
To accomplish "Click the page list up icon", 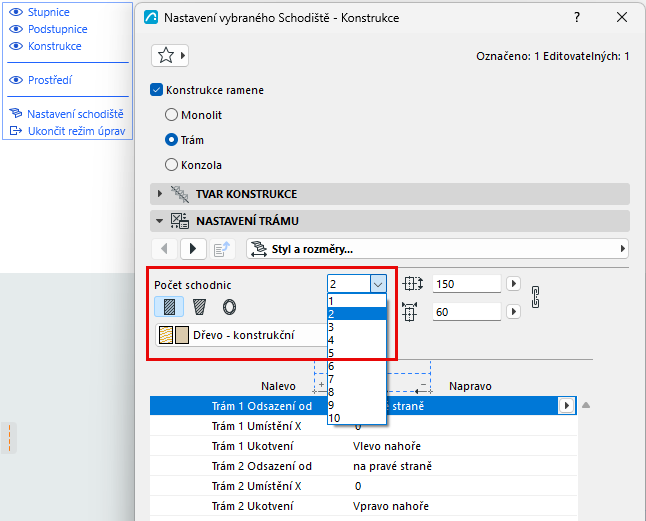I will pyautogui.click(x=222, y=249).
